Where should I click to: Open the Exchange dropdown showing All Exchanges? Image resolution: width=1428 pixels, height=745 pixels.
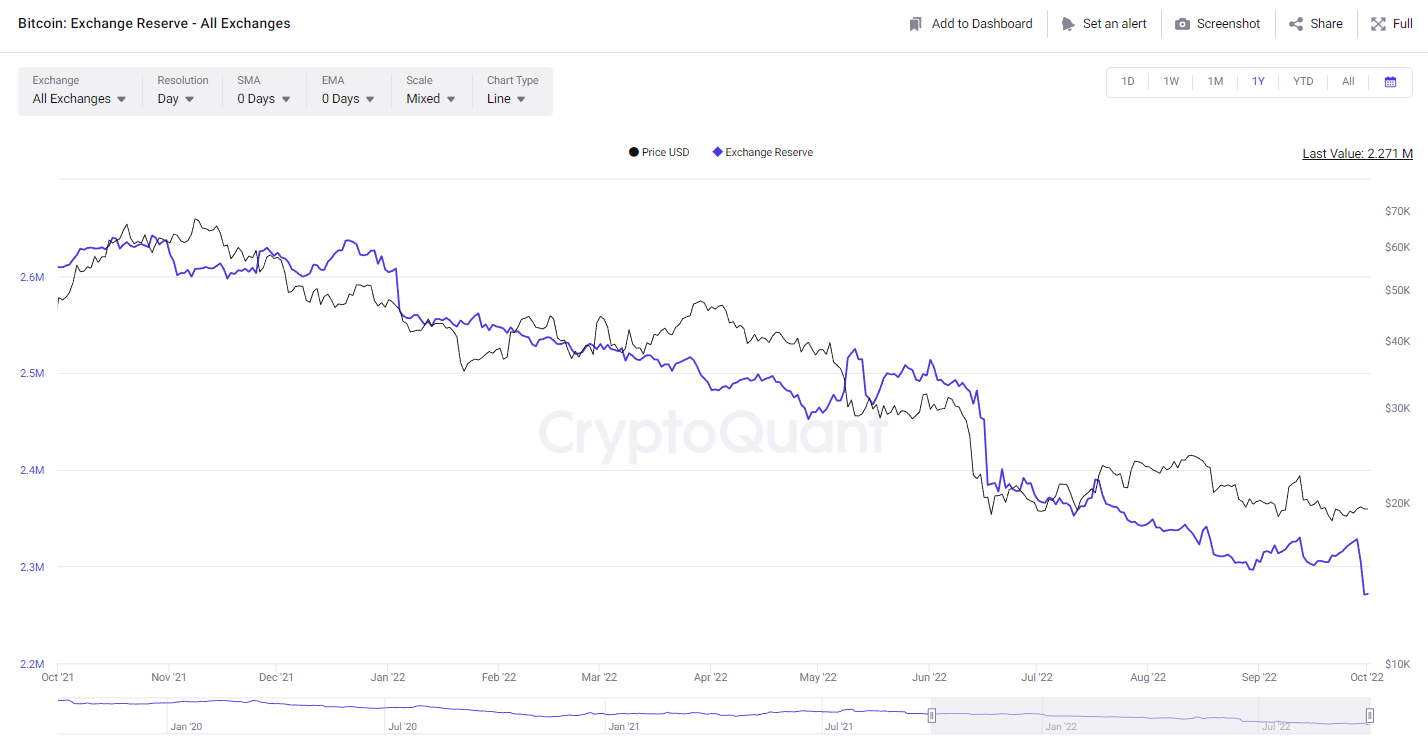(79, 99)
